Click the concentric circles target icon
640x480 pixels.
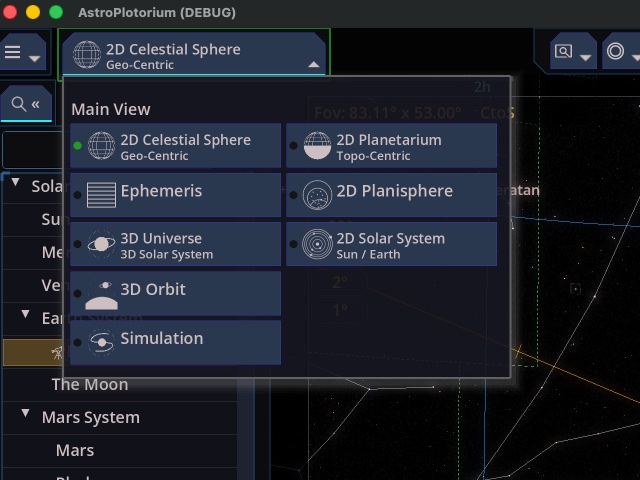click(615, 51)
